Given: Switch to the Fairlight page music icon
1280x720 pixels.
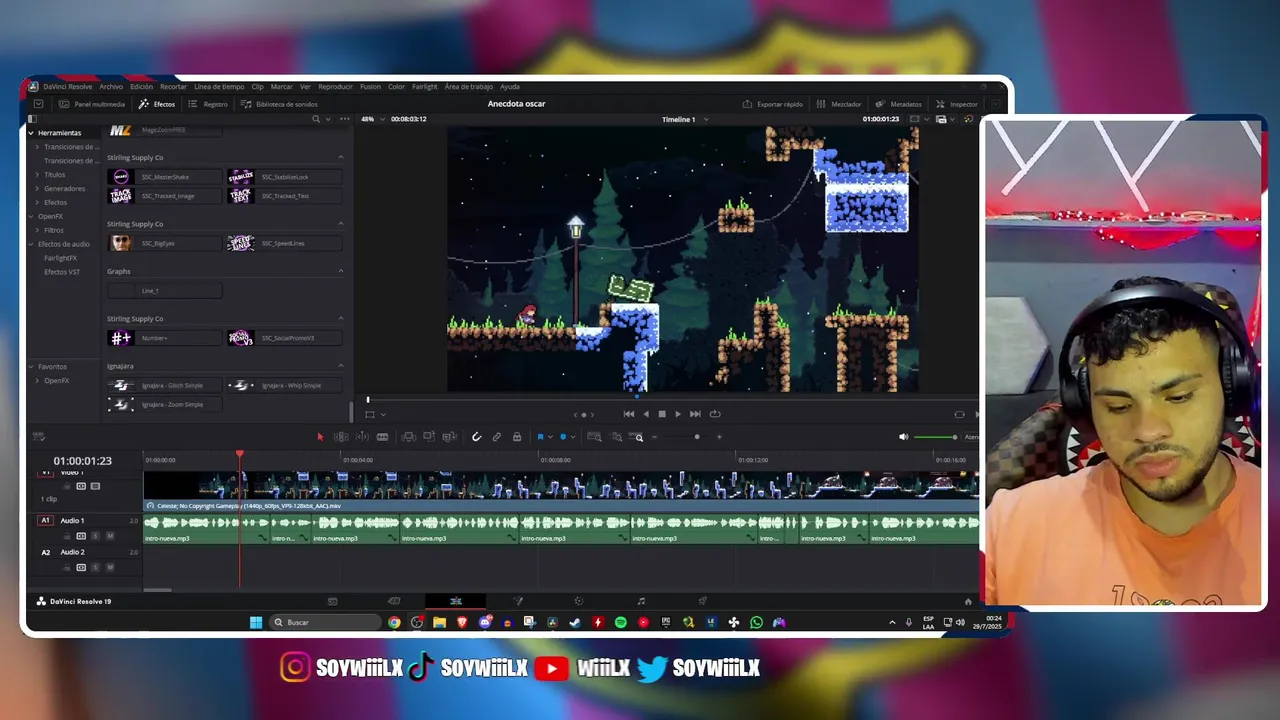Looking at the screenshot, I should [641, 601].
